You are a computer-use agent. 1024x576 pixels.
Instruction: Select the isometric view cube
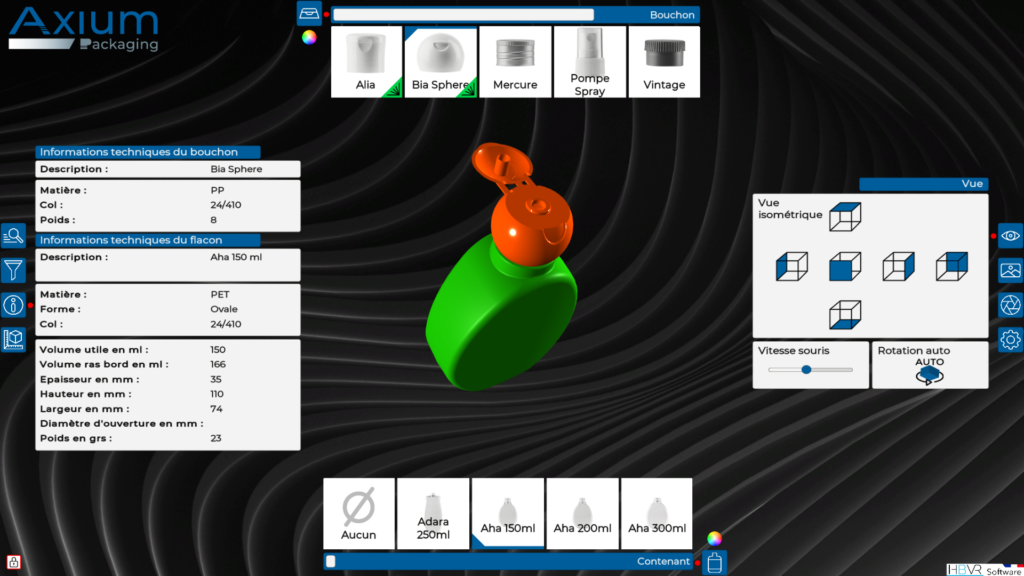click(x=845, y=217)
